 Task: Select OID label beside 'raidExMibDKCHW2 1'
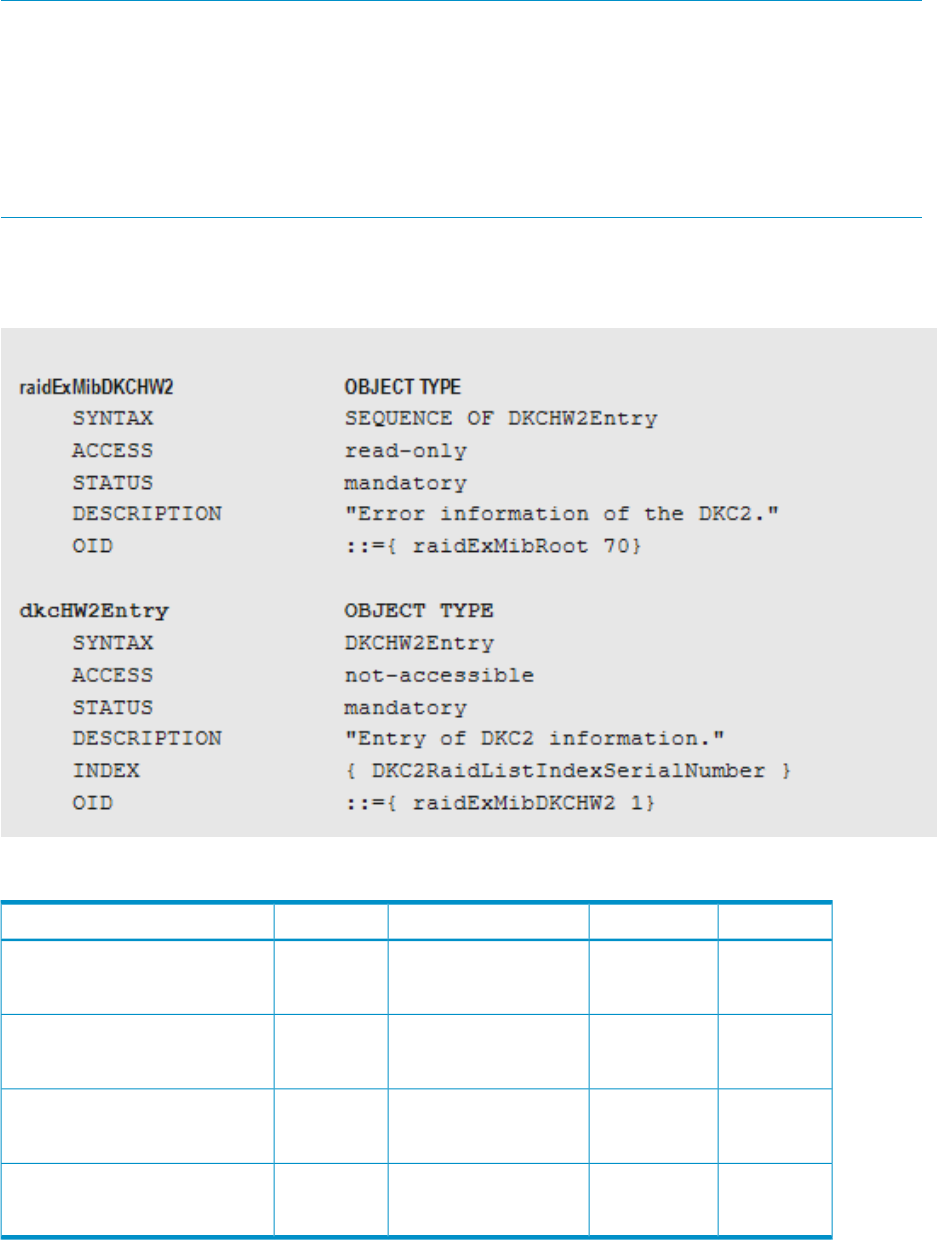pos(92,803)
